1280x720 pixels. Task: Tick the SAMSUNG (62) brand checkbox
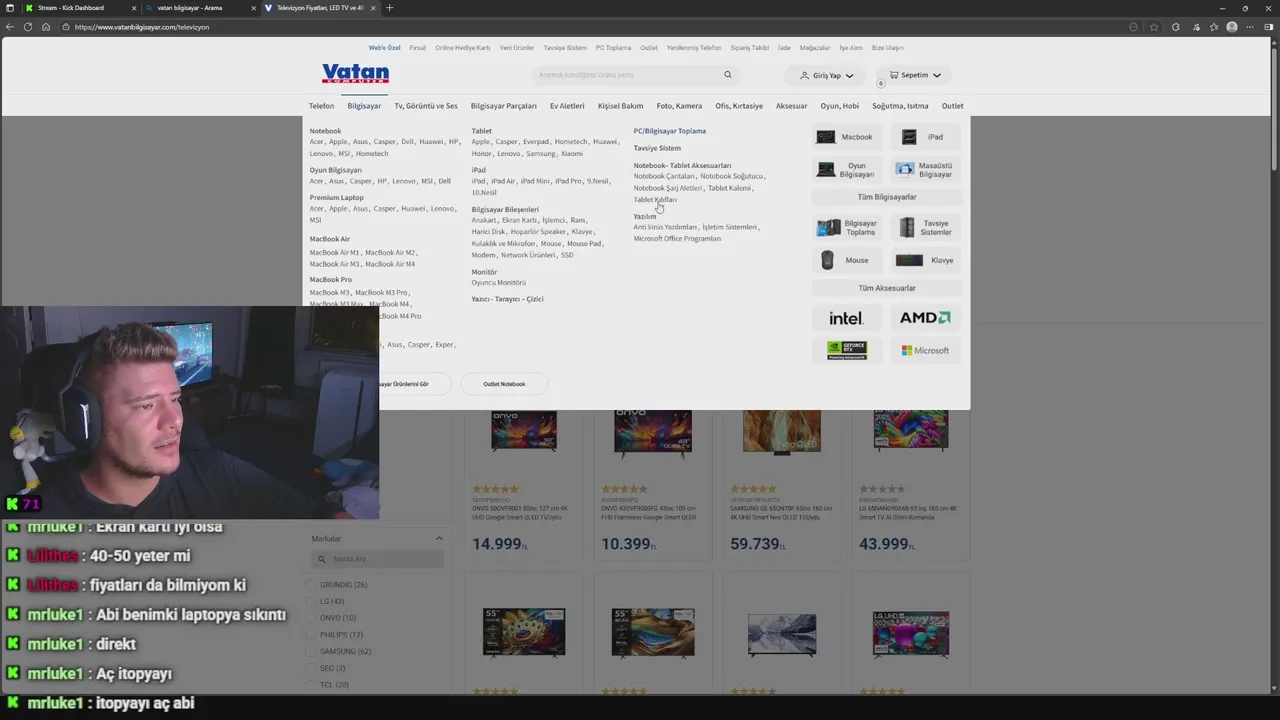pyautogui.click(x=311, y=651)
